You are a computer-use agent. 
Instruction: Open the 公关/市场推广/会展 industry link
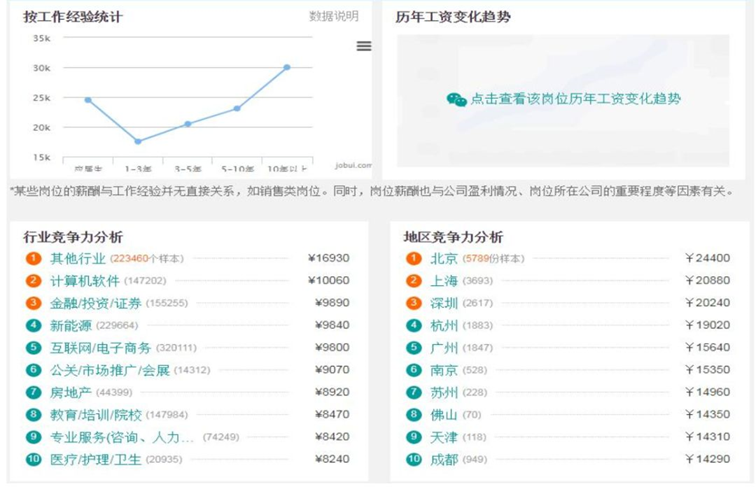click(110, 370)
